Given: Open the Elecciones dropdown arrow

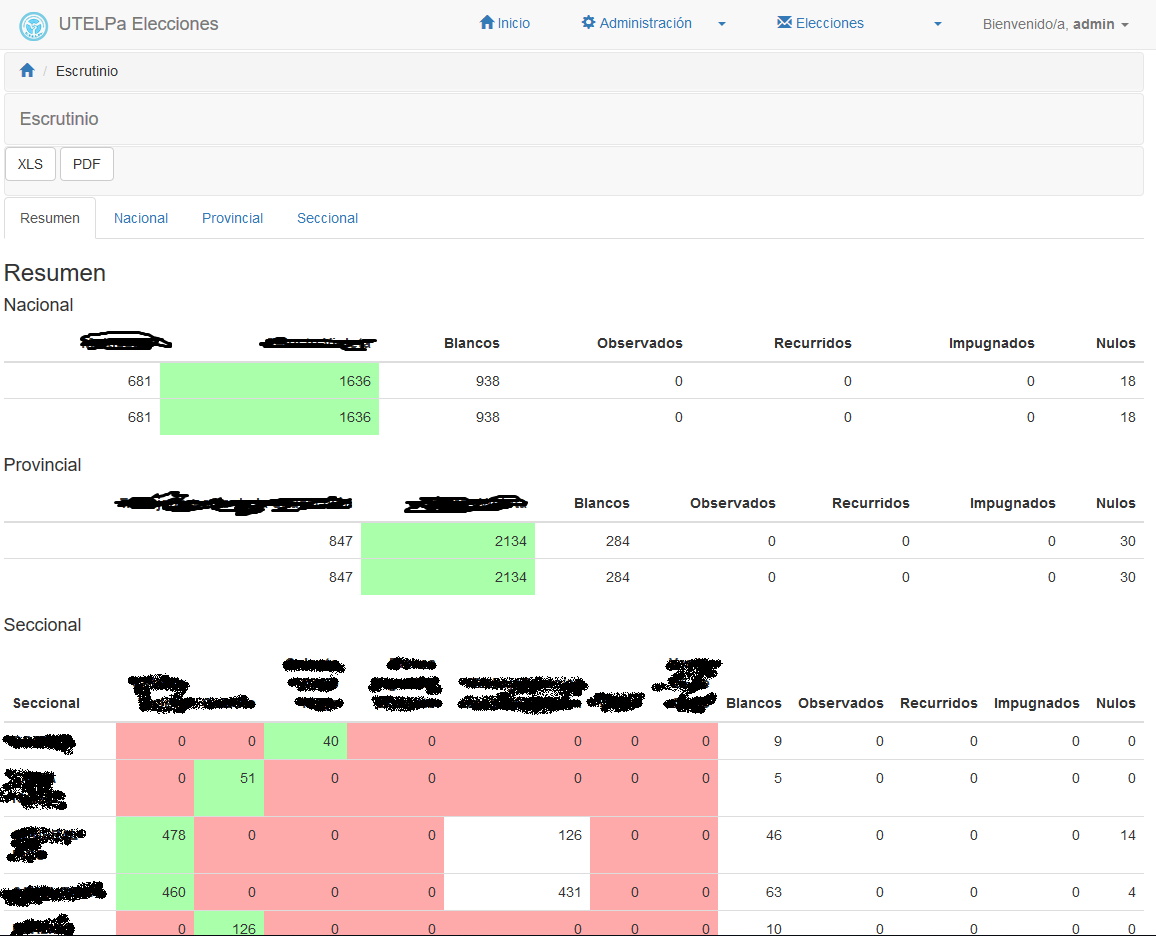Looking at the screenshot, I should 938,24.
